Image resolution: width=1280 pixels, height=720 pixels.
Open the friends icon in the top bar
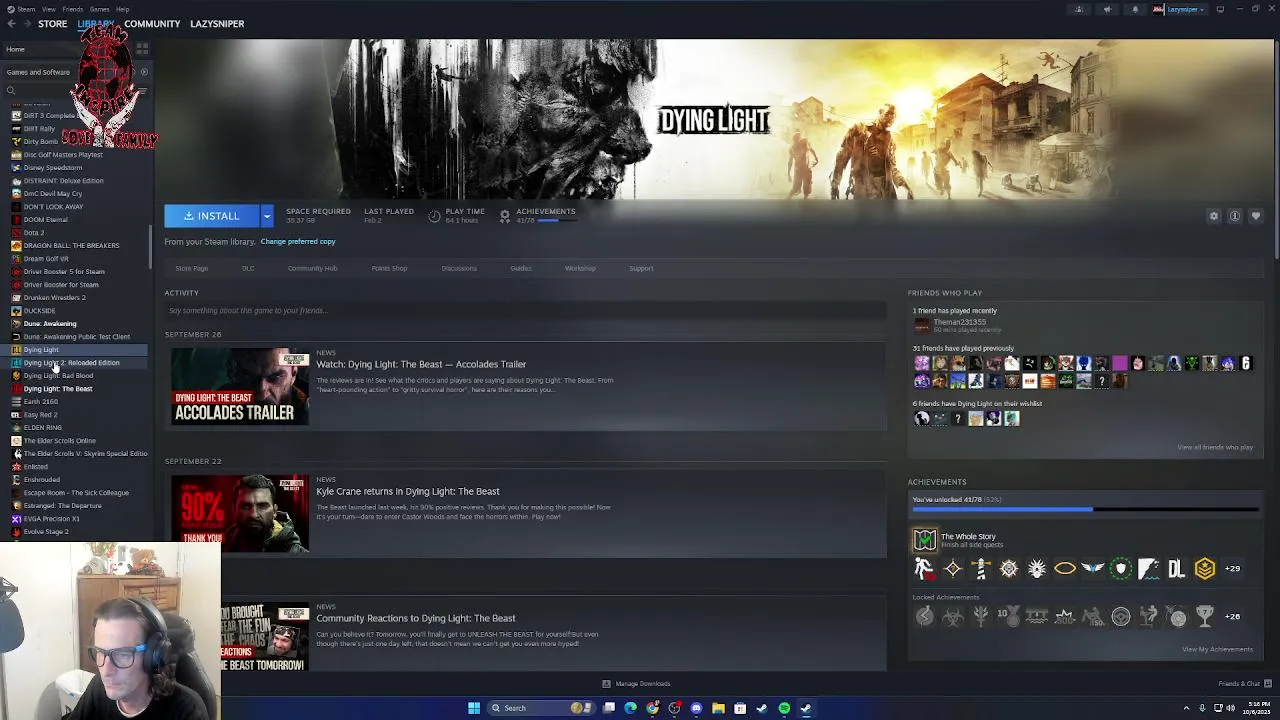tap(1079, 9)
